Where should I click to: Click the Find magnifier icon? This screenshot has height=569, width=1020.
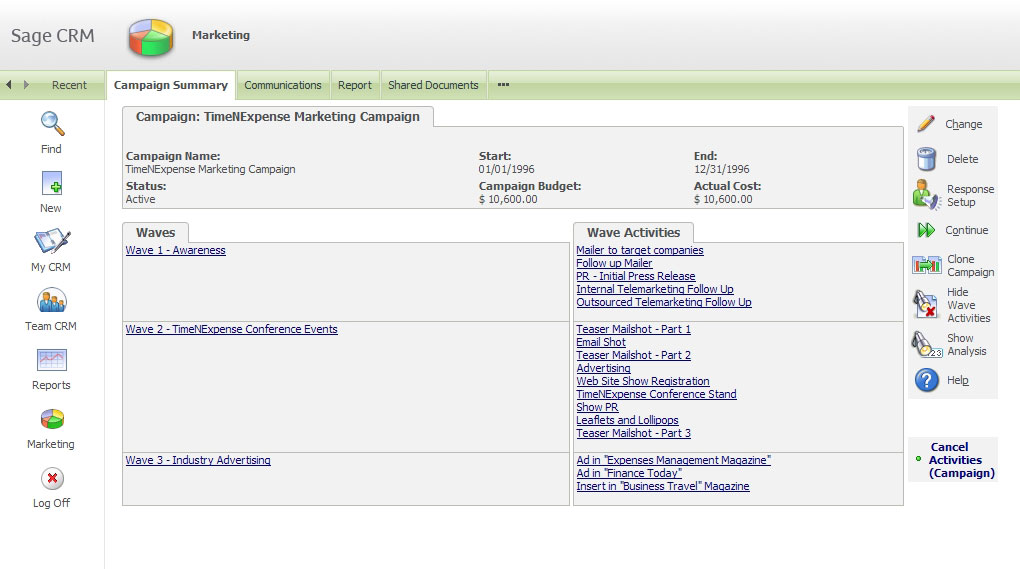tap(52, 123)
